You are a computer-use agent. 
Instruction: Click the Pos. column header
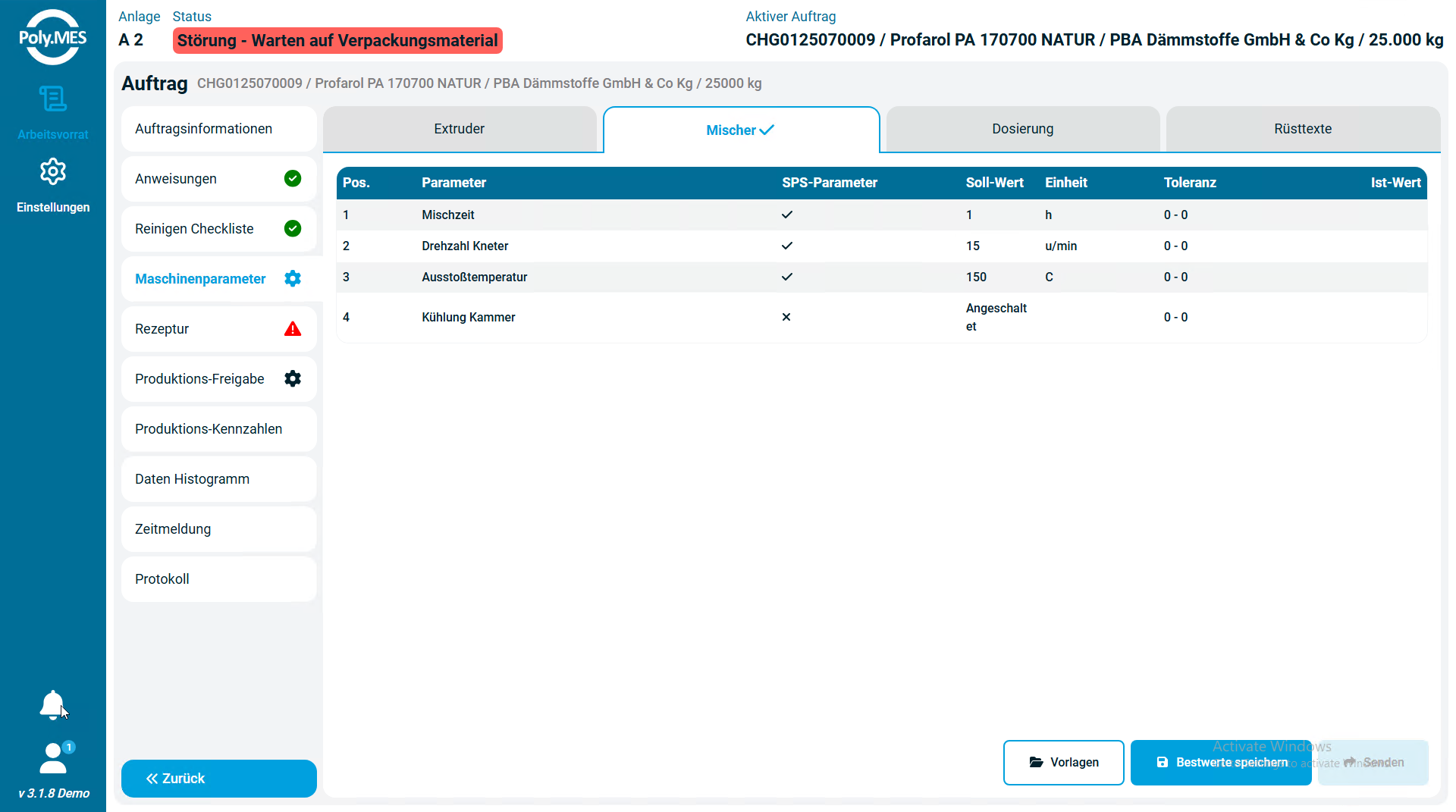(x=356, y=183)
